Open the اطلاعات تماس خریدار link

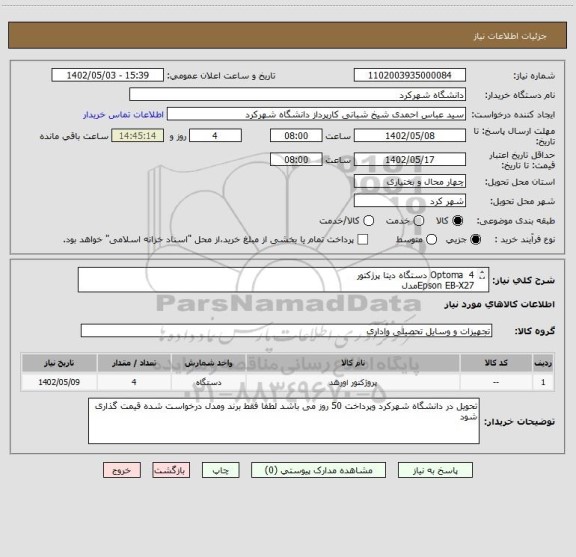[x=123, y=115]
